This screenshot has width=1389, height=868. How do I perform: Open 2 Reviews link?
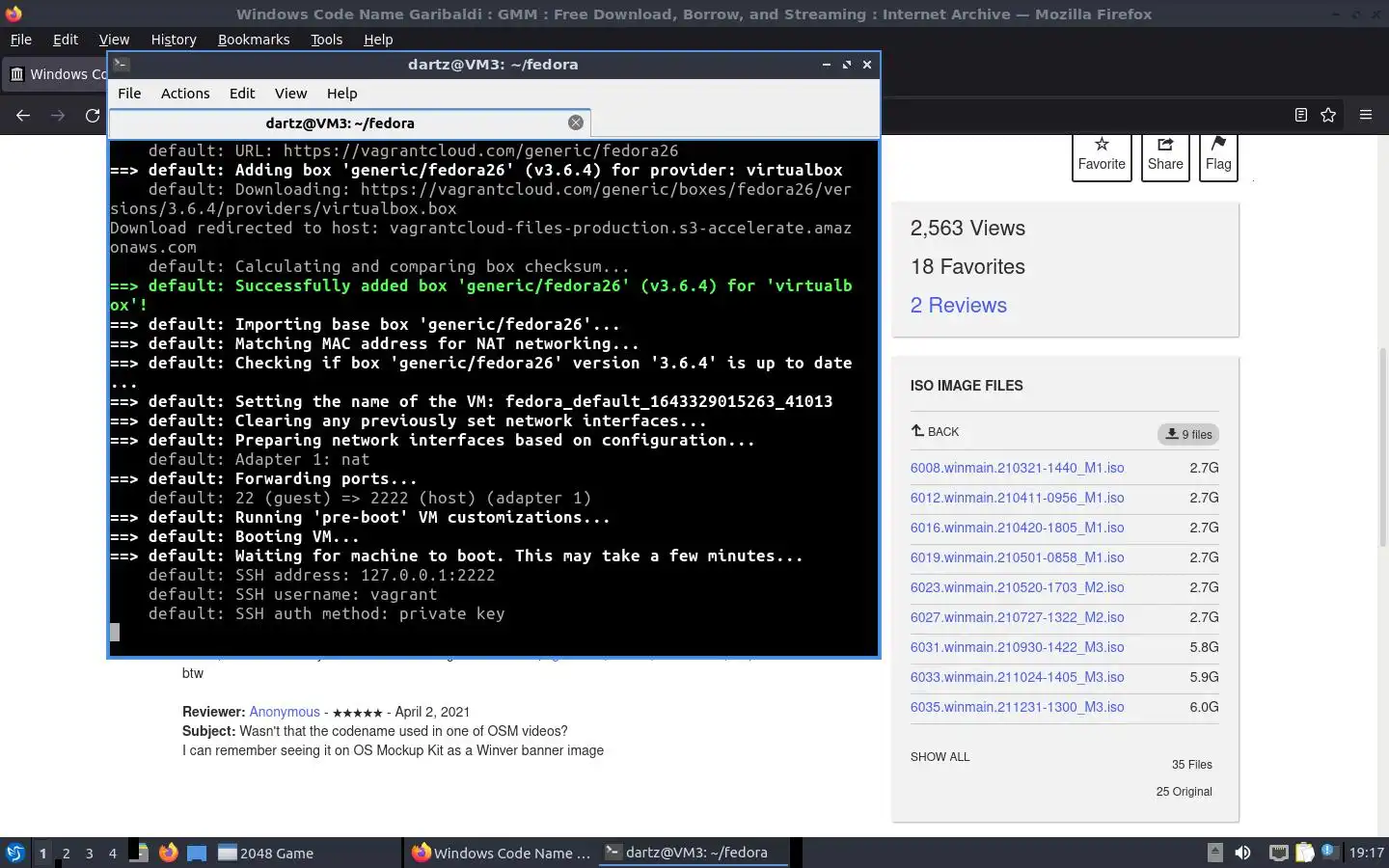coord(959,305)
